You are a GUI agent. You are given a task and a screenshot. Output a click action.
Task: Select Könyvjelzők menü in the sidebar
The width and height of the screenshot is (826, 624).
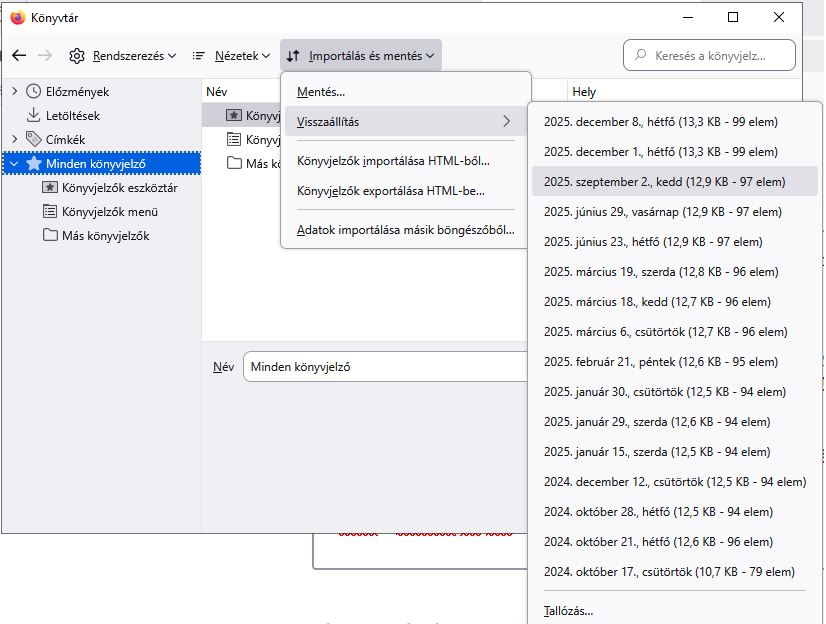click(x=109, y=212)
